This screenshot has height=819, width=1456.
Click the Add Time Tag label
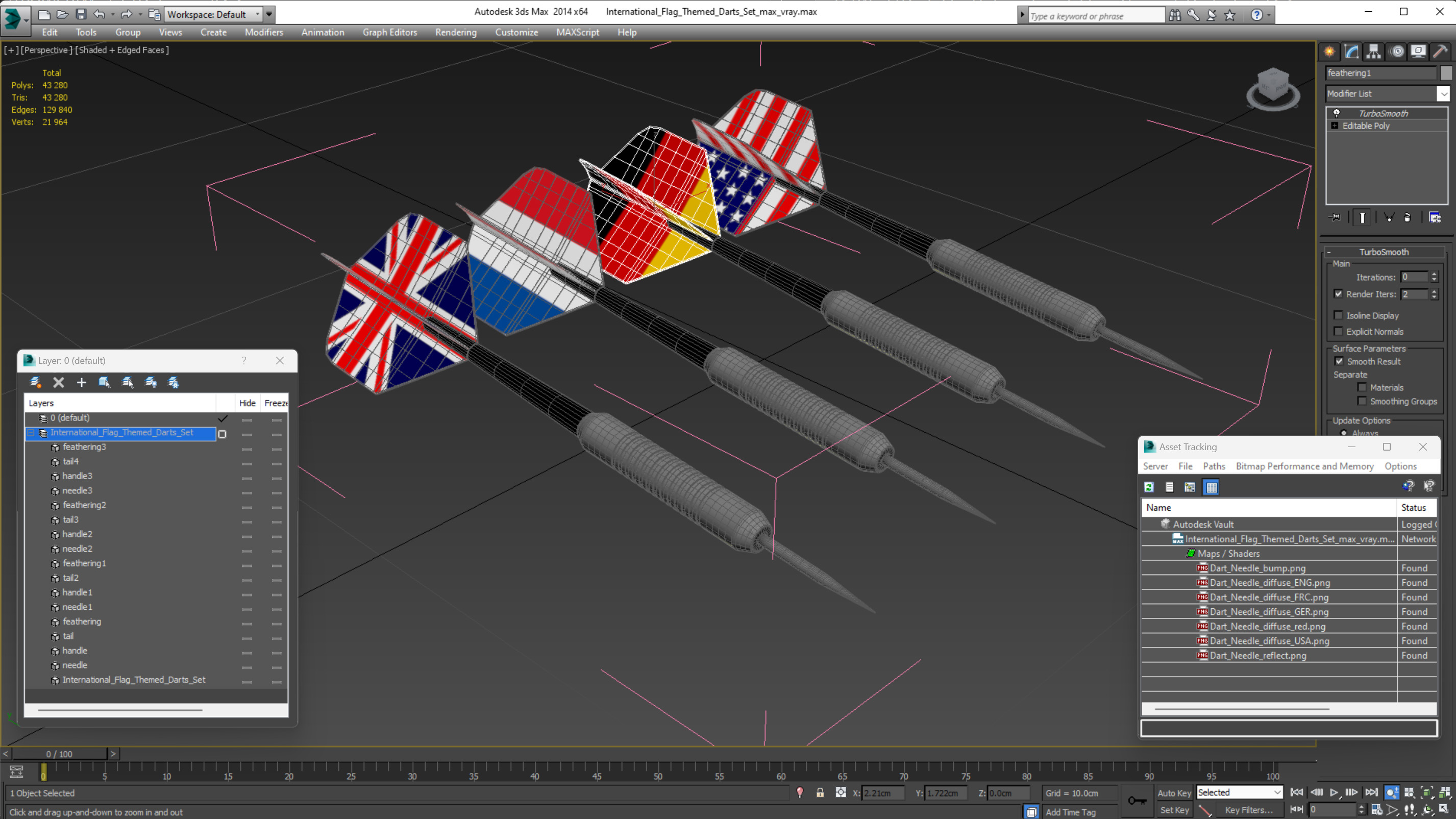(x=1071, y=812)
